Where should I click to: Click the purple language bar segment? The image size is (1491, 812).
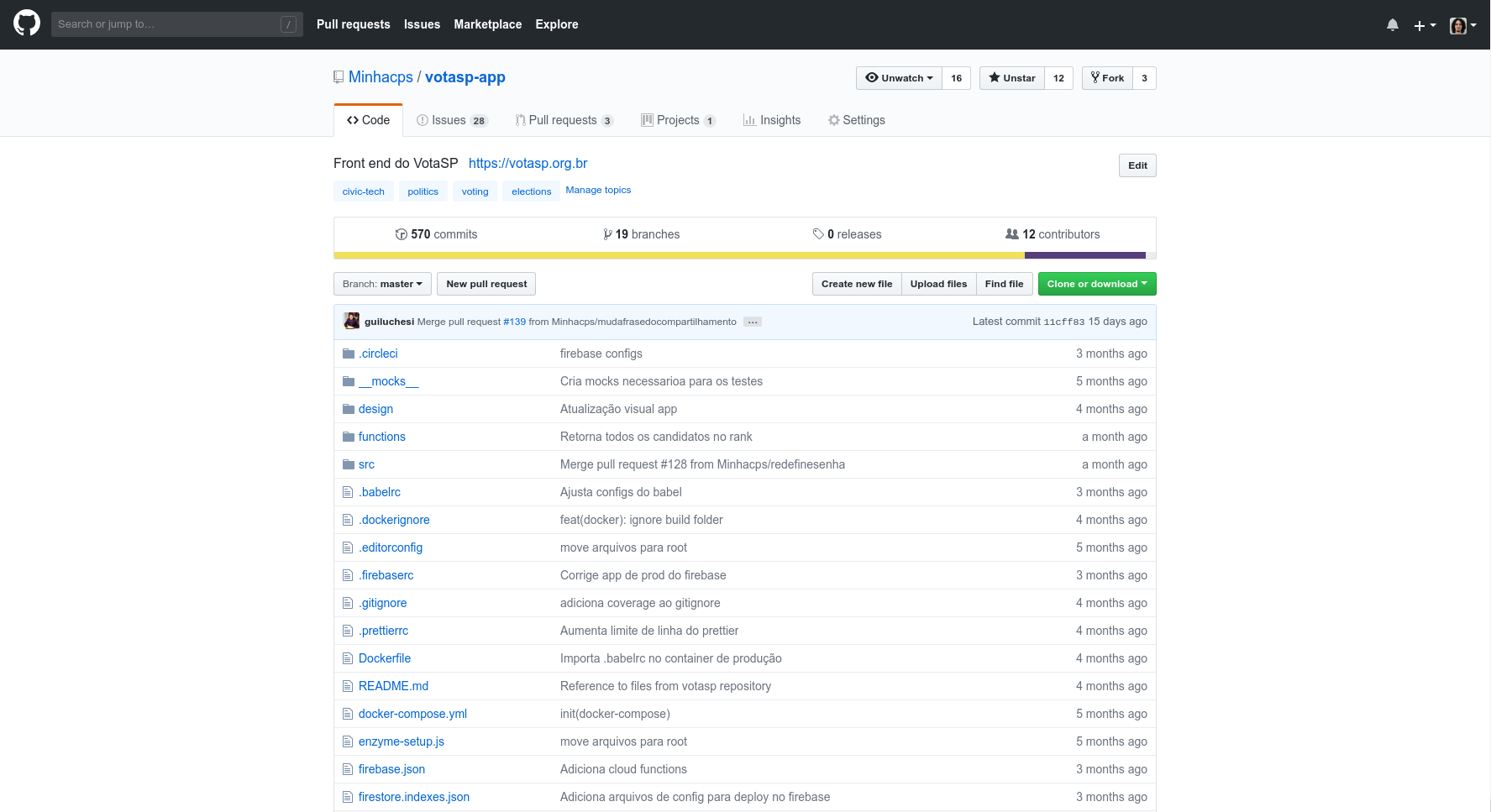click(x=1085, y=255)
